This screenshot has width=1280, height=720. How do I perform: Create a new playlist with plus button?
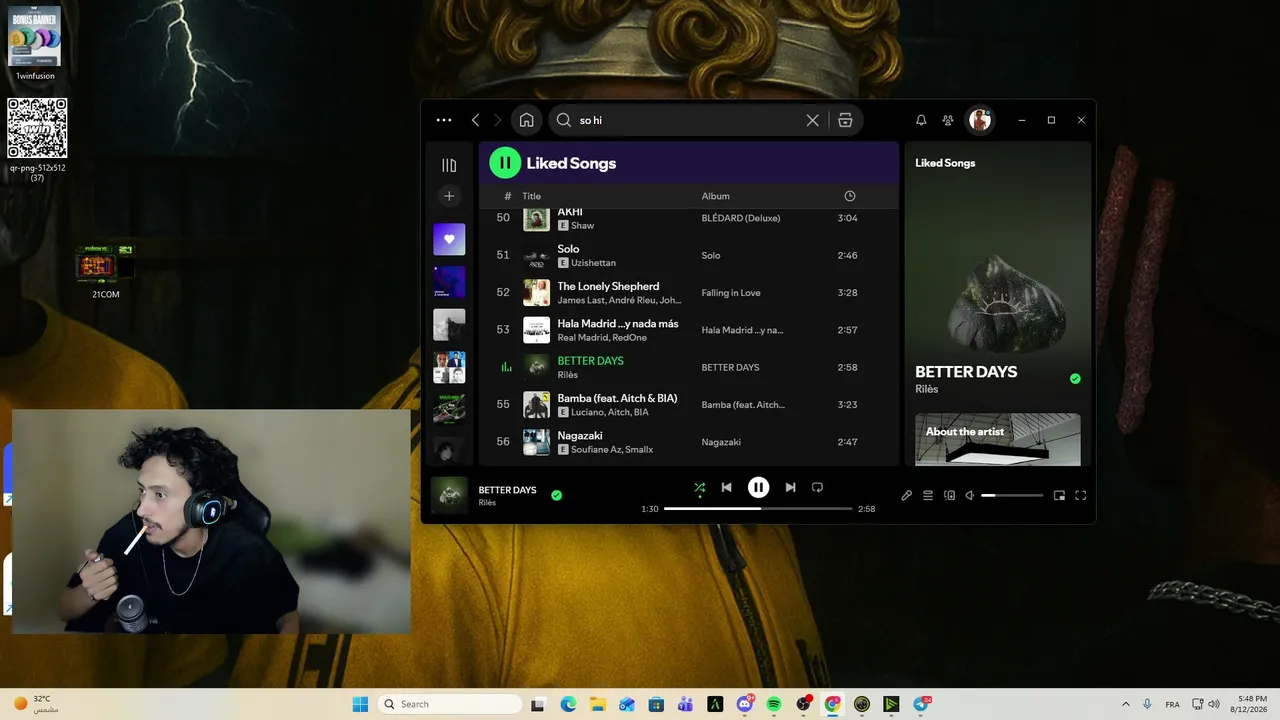(449, 196)
